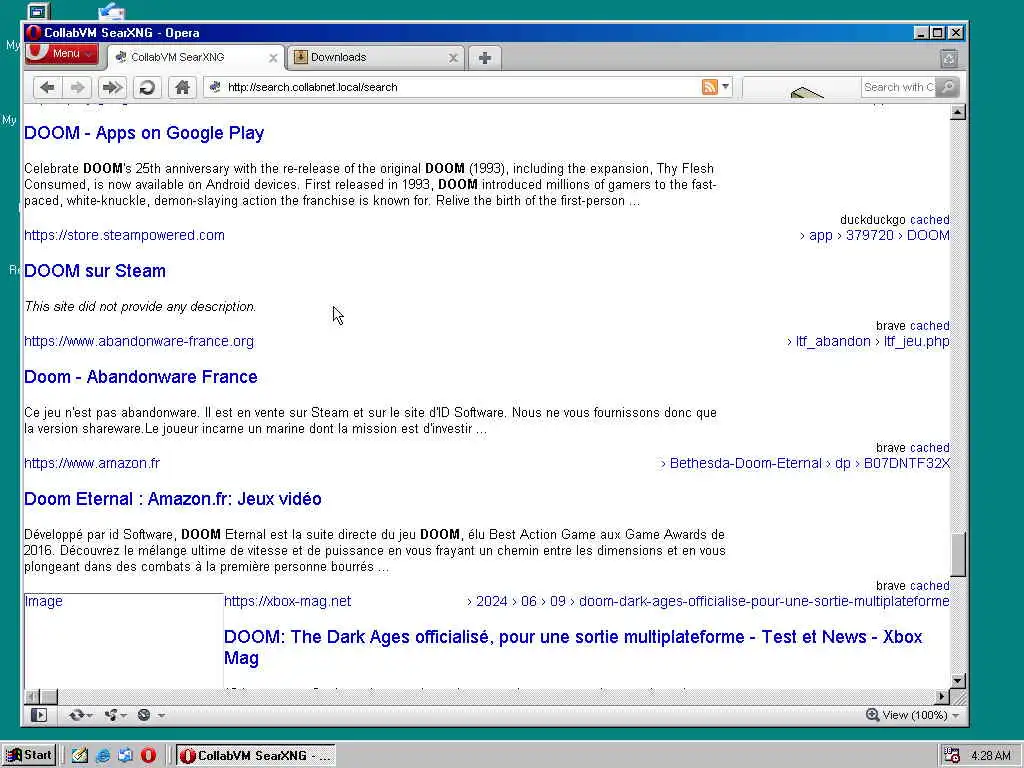Image resolution: width=1024 pixels, height=768 pixels.
Task: Add a new tab with the plus button
Action: pos(485,57)
